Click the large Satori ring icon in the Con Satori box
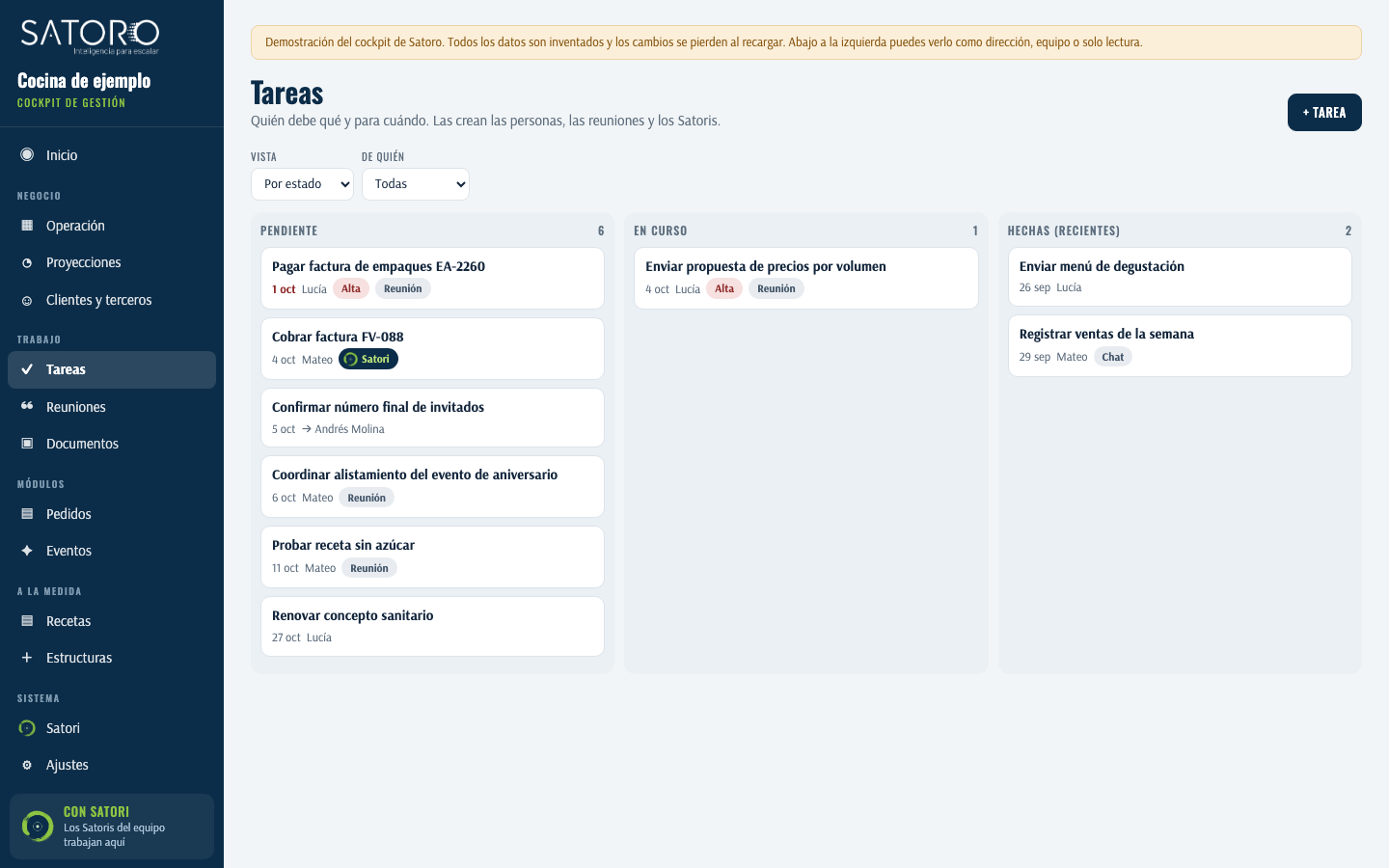The height and width of the screenshot is (868, 1389). click(x=38, y=827)
